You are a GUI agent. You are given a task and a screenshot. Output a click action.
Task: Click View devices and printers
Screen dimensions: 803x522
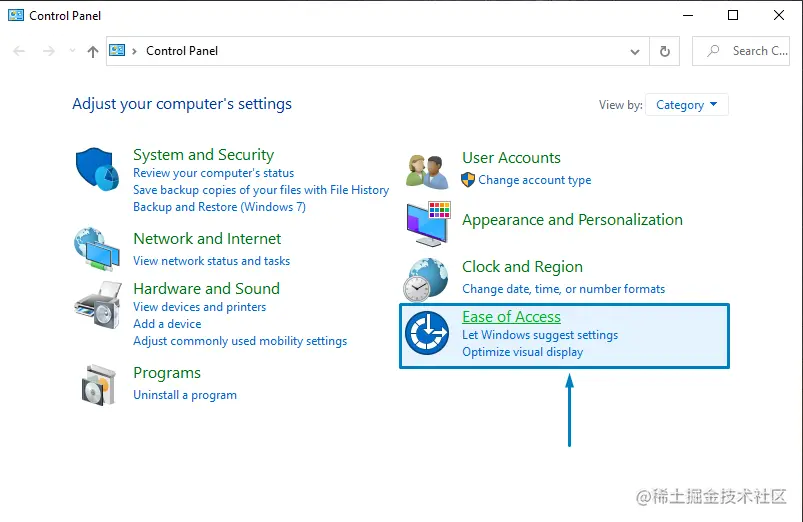click(200, 307)
